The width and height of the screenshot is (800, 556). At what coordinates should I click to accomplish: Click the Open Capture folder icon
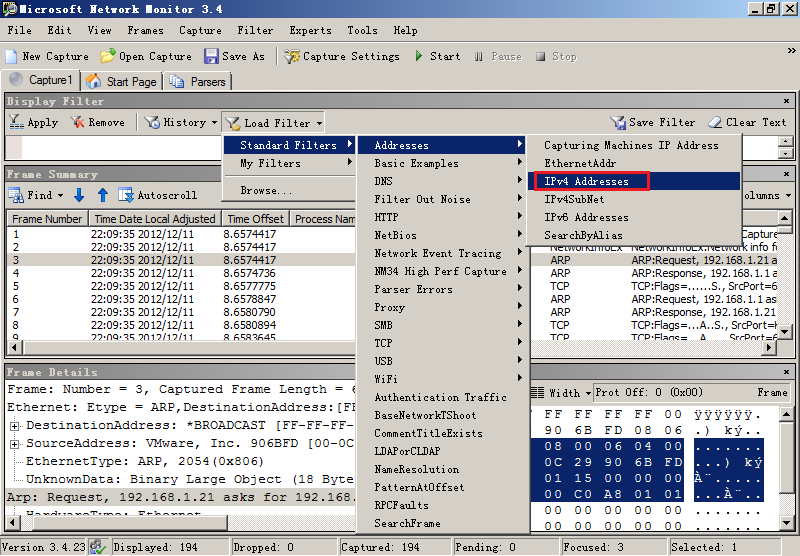click(108, 56)
